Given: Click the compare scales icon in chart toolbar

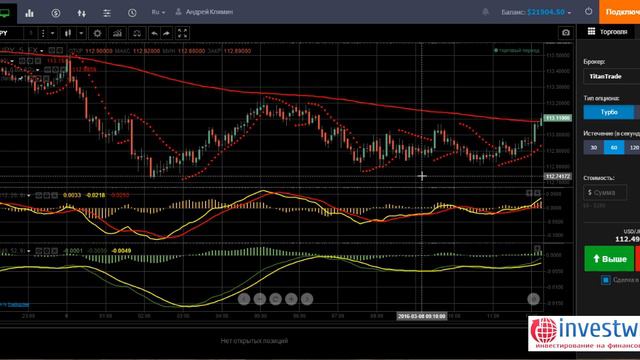Looking at the screenshot, I should click(137, 33).
